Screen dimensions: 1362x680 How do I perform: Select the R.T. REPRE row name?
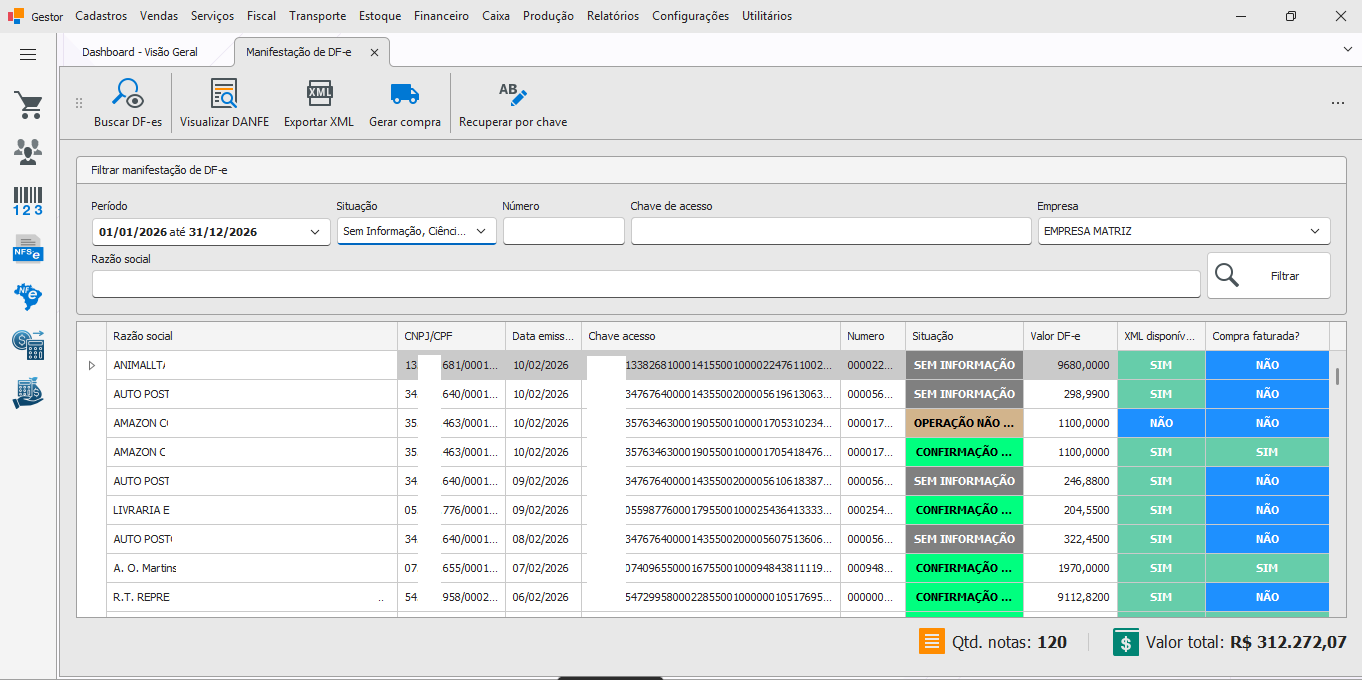(x=251, y=597)
